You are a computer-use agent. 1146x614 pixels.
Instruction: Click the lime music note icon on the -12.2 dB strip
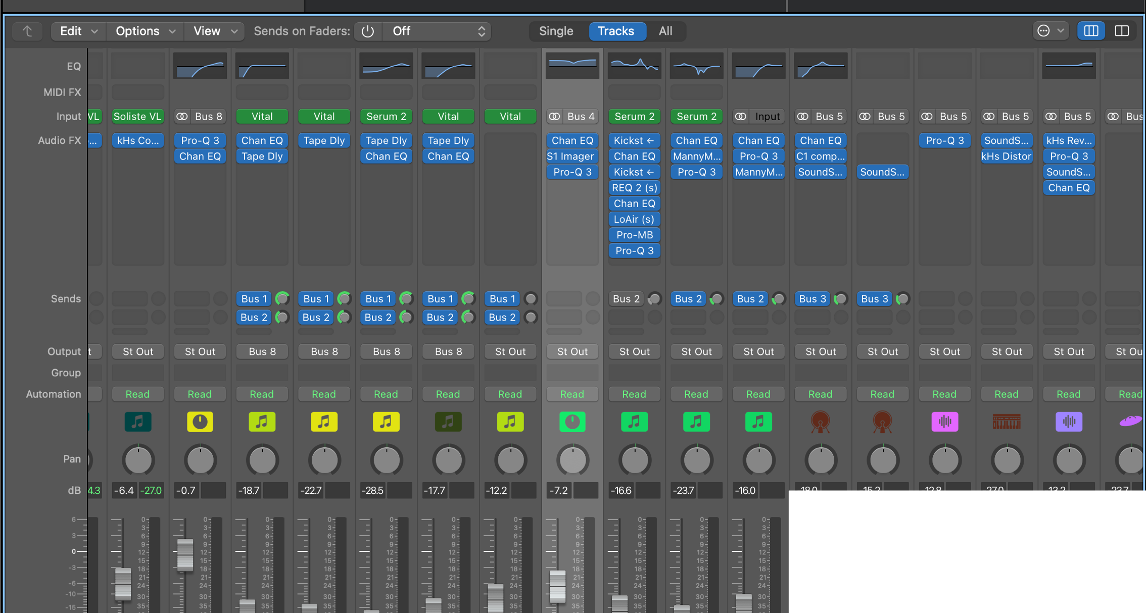(x=510, y=422)
